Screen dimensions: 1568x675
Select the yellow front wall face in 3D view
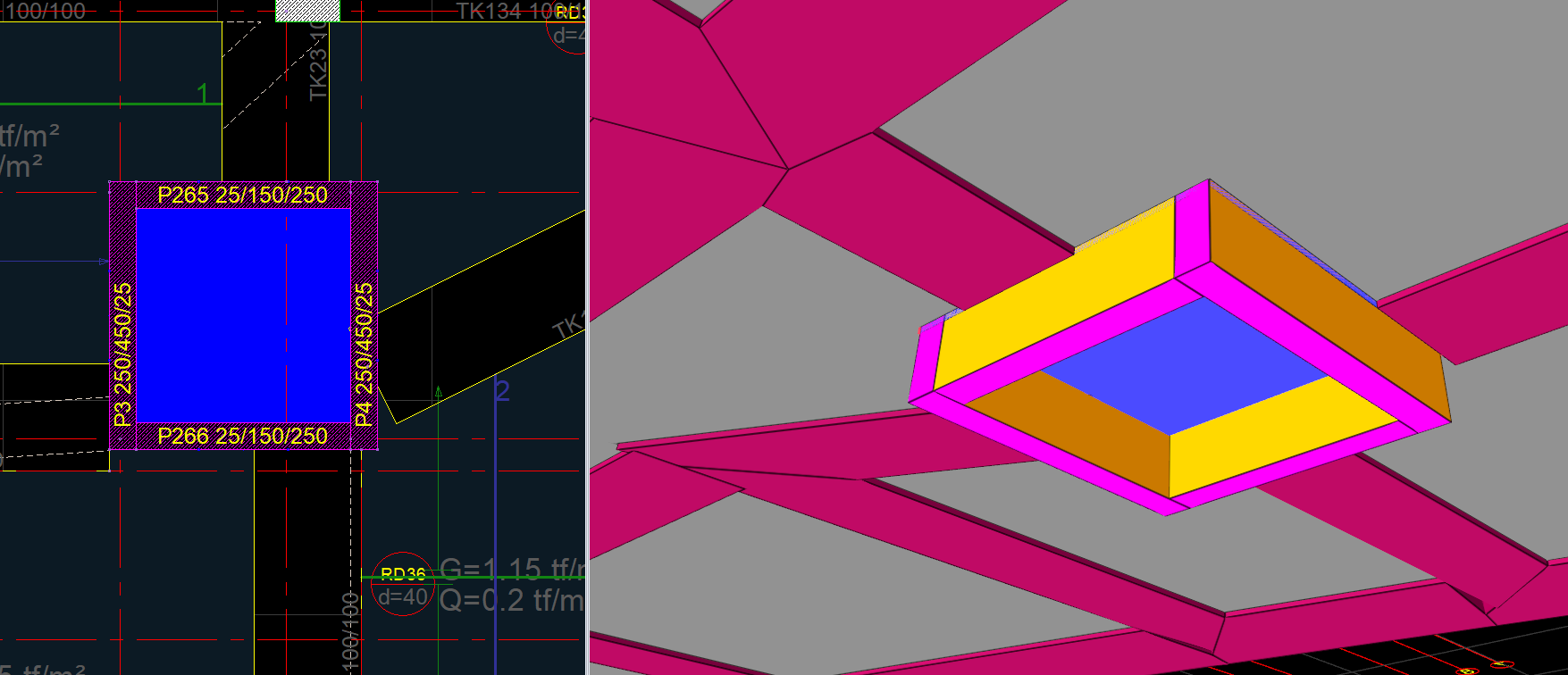pyautogui.click(x=1054, y=308)
